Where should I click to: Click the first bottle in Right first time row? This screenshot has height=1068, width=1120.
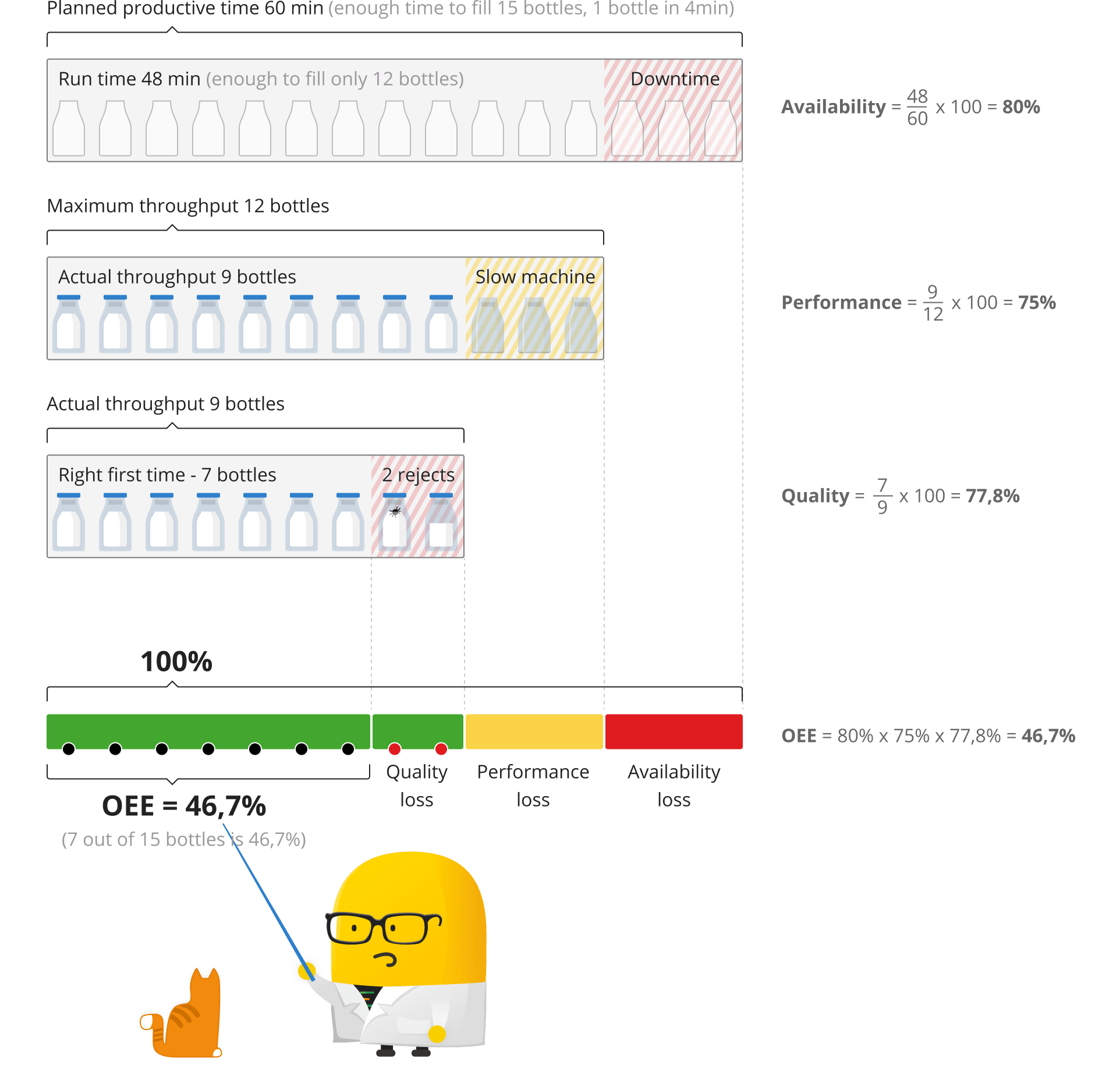coord(69,522)
